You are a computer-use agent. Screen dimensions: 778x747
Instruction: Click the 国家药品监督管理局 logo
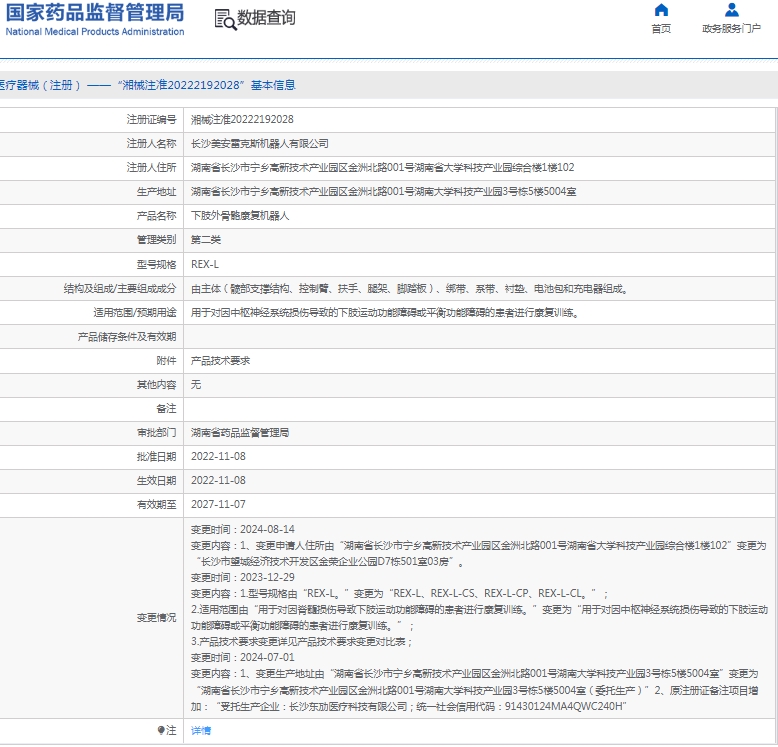(95, 19)
